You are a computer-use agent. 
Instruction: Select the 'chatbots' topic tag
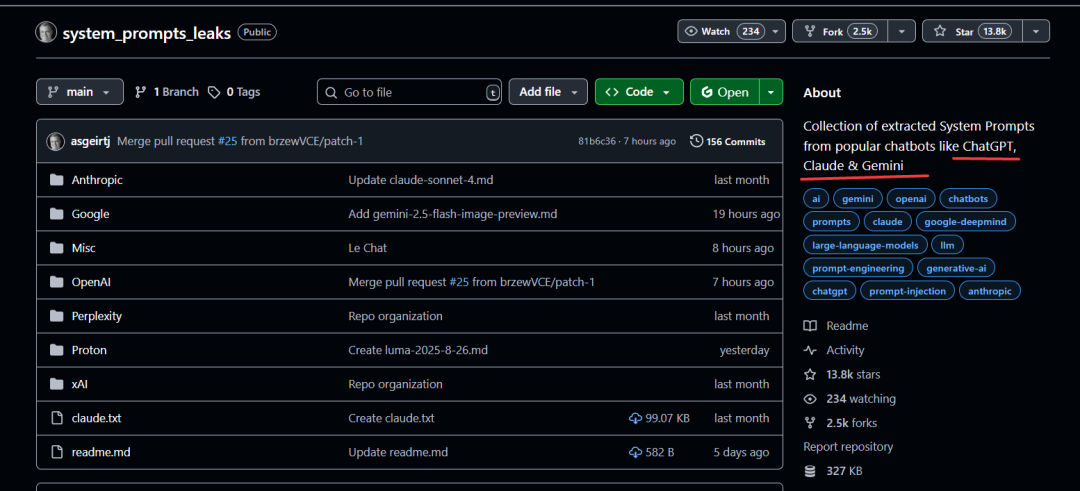pyautogui.click(x=968, y=198)
